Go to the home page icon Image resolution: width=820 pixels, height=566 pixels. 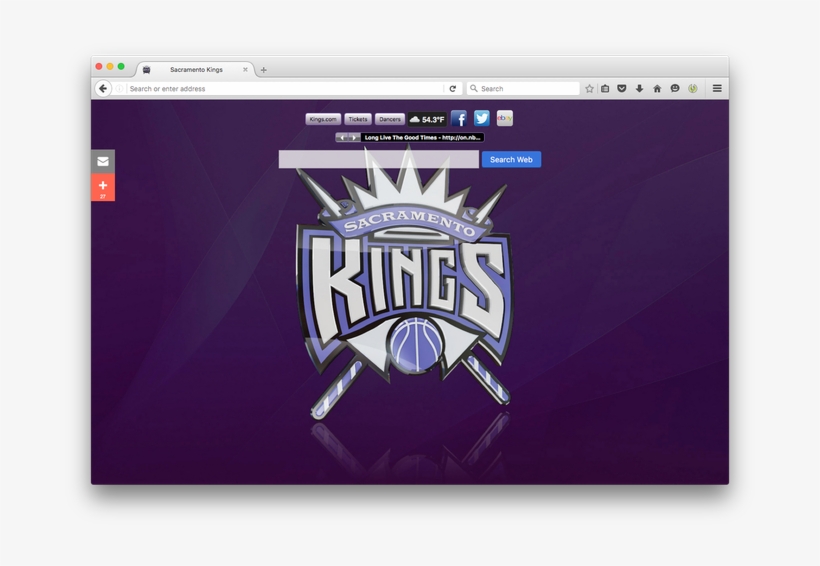coord(657,89)
